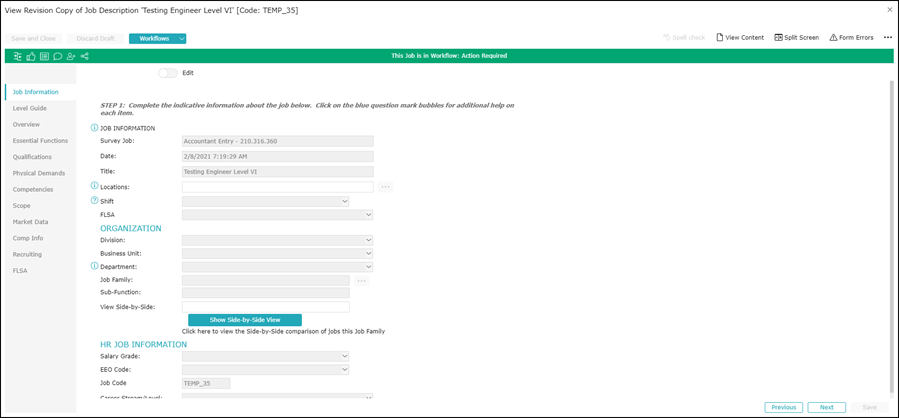Open the three-dot more options menu
Image resolution: width=899 pixels, height=418 pixels.
tap(887, 38)
